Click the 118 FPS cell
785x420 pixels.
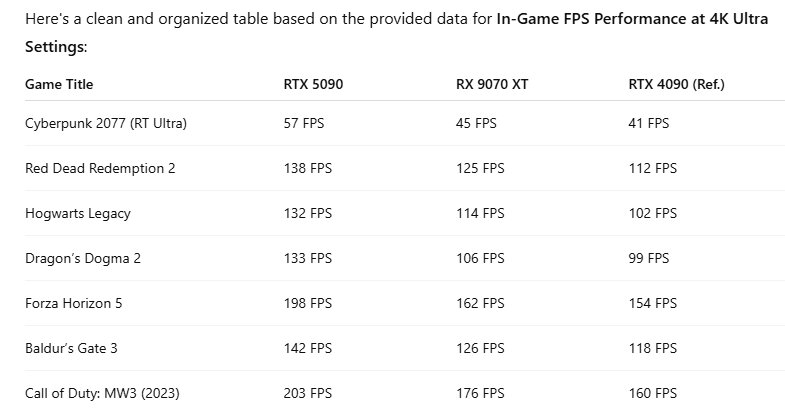pos(652,348)
